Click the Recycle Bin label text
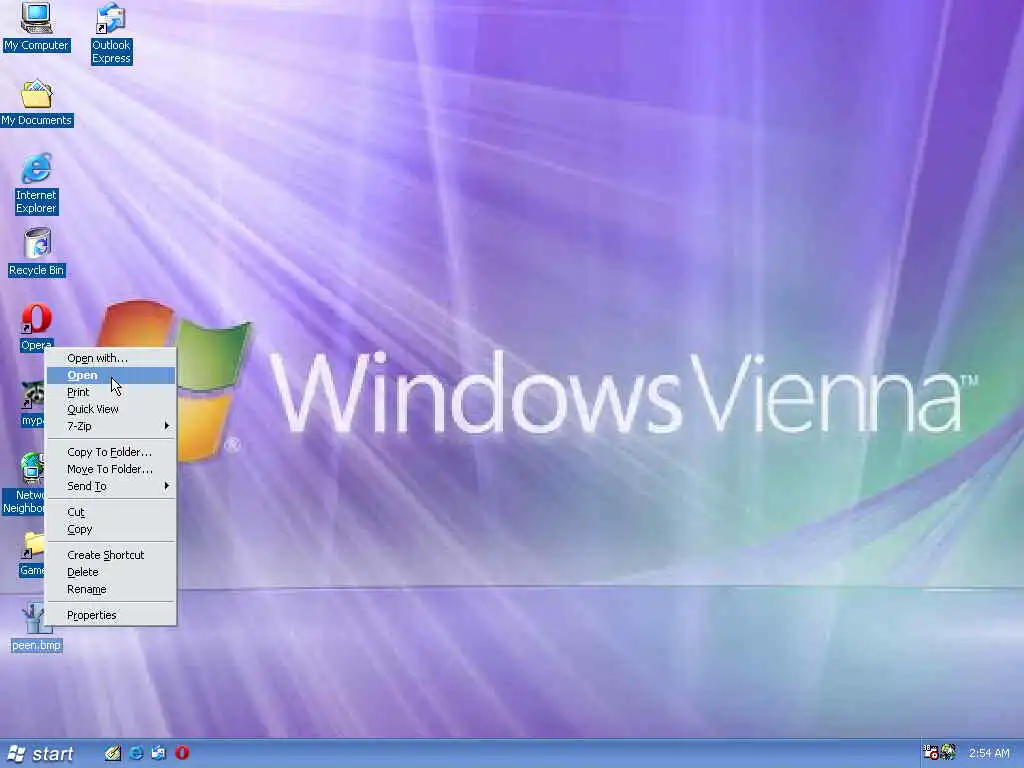The width and height of the screenshot is (1024, 768). [x=36, y=270]
